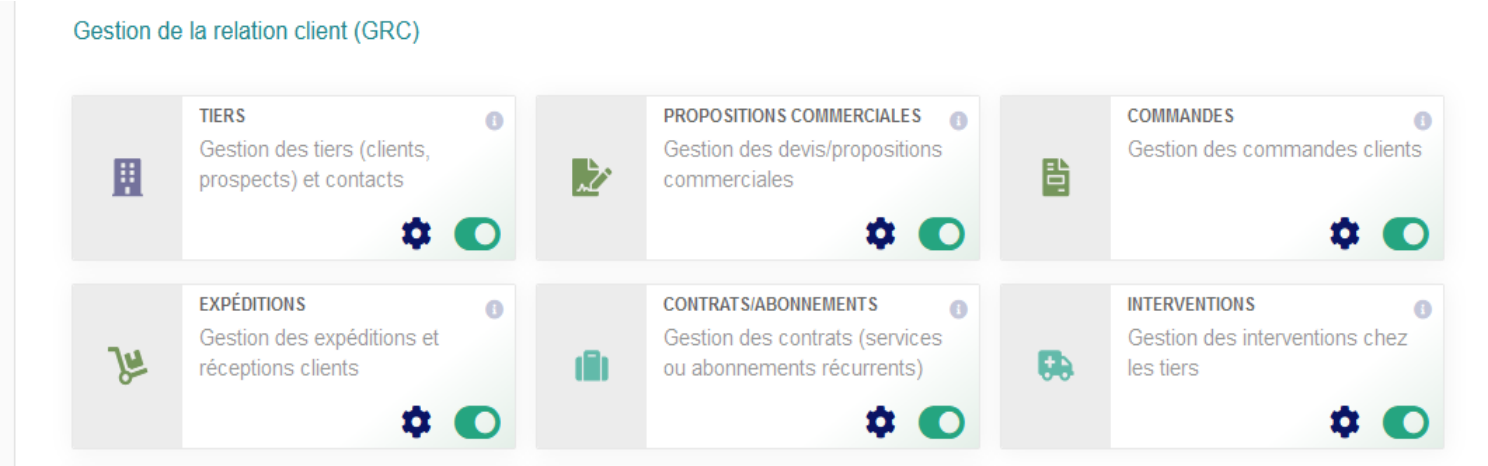Disable the Propositions commerciales module toggle
Image resolution: width=1488 pixels, height=466 pixels.
tap(941, 234)
